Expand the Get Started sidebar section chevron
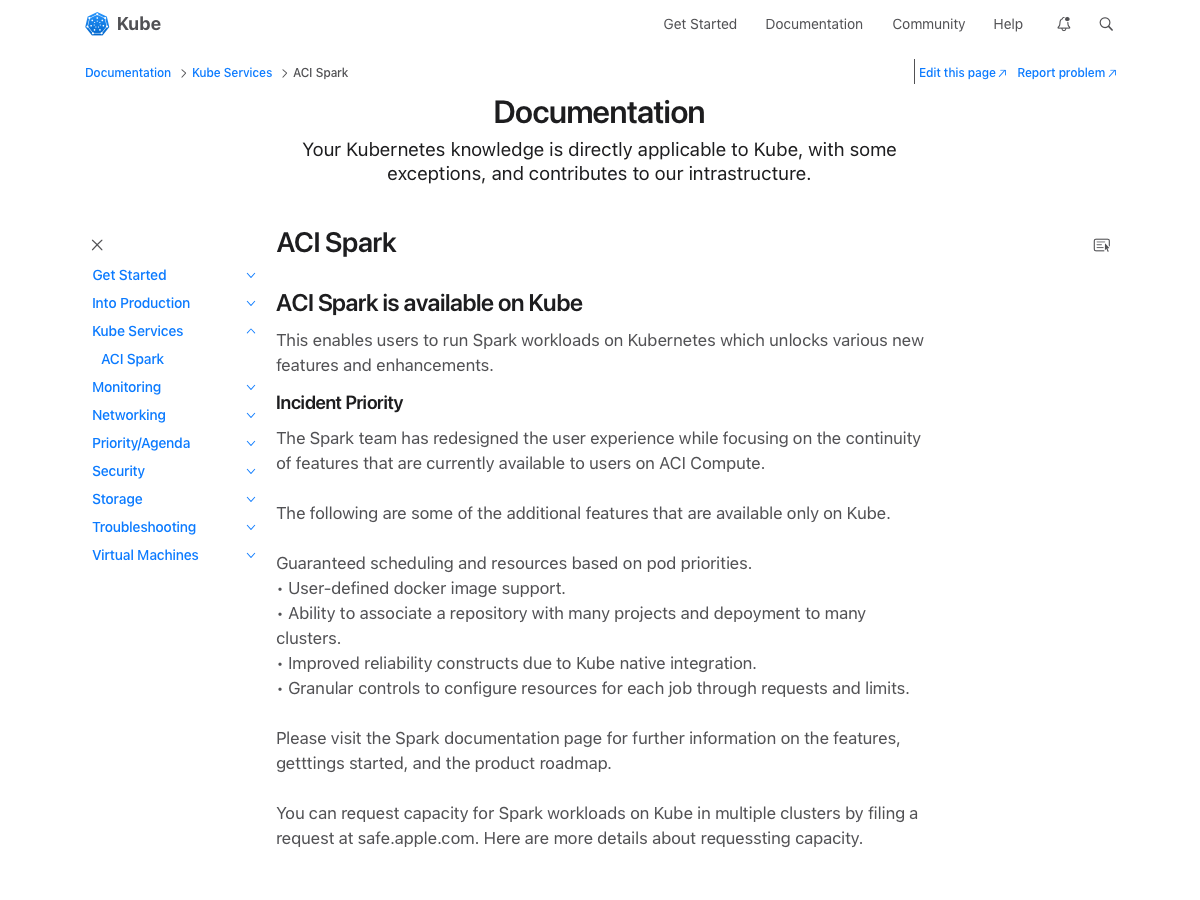This screenshot has width=1200, height=900. click(251, 275)
